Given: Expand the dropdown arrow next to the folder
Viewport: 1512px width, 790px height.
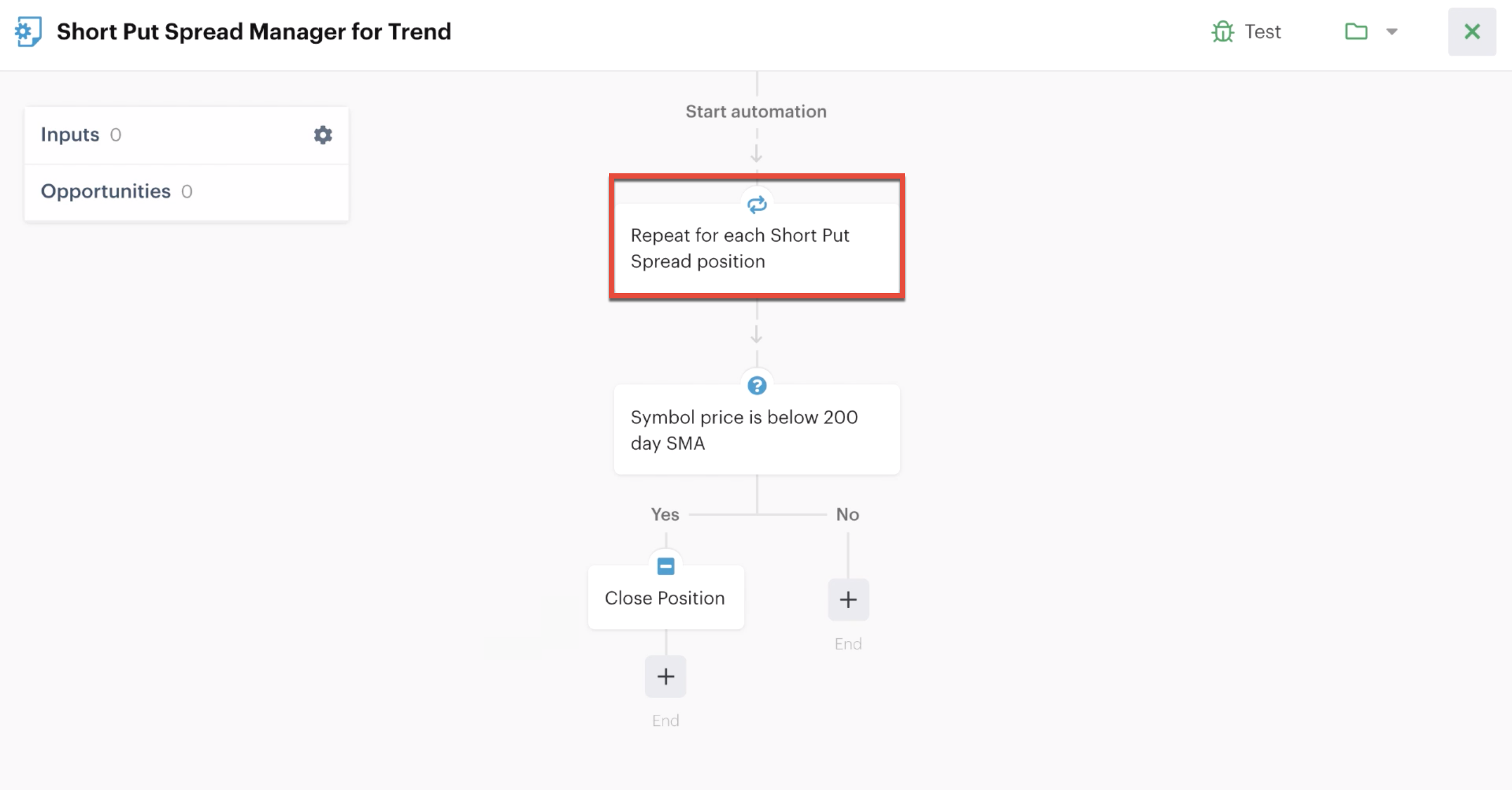Looking at the screenshot, I should (x=1392, y=32).
